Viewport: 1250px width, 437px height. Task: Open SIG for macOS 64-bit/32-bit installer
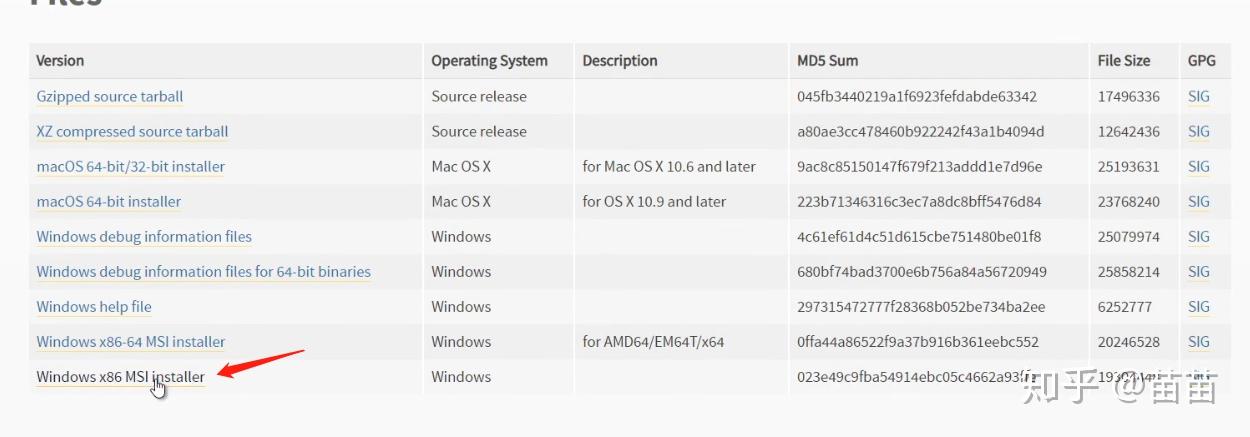[1199, 167]
